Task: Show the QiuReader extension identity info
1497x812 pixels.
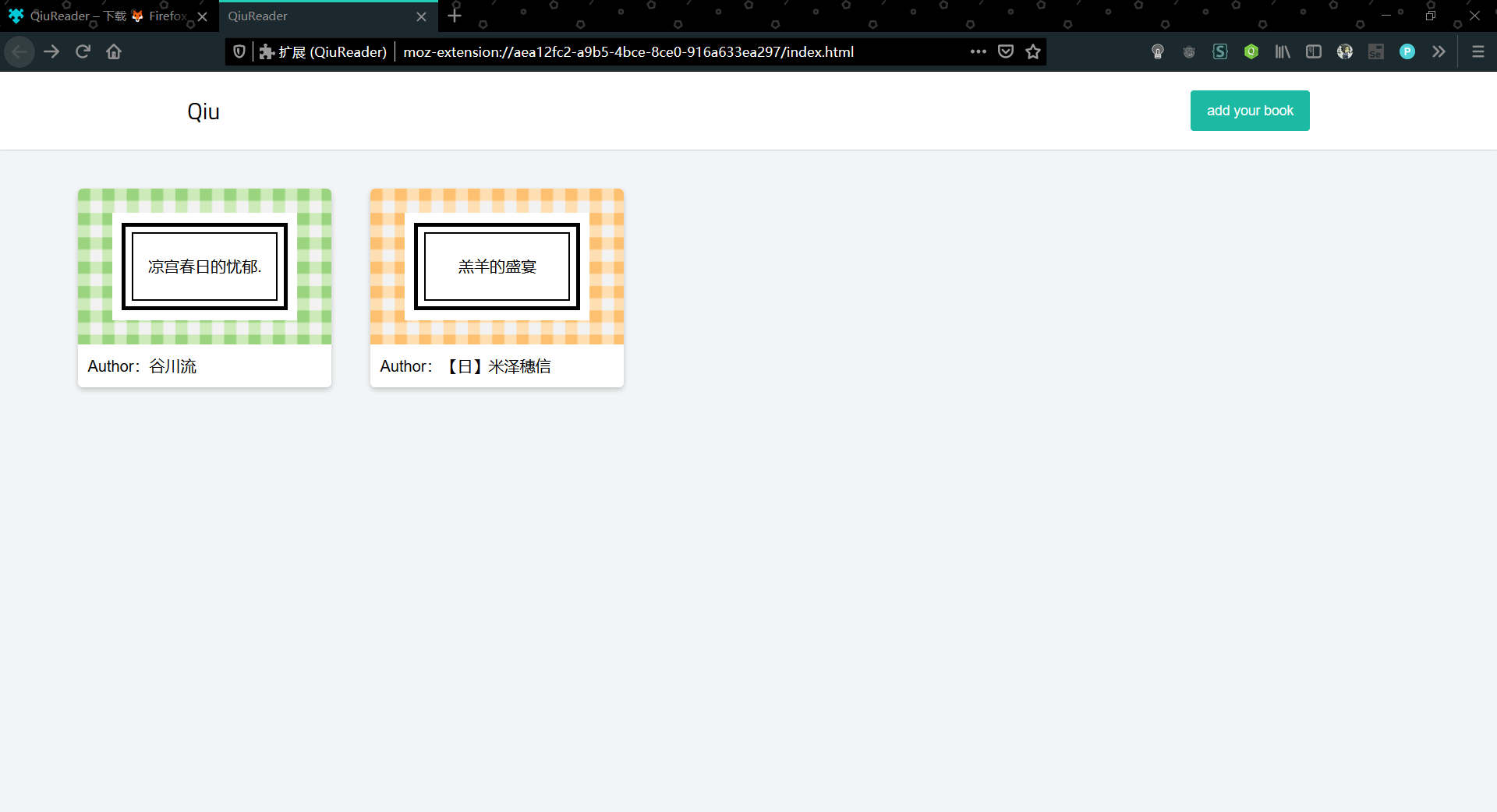Action: tap(323, 52)
